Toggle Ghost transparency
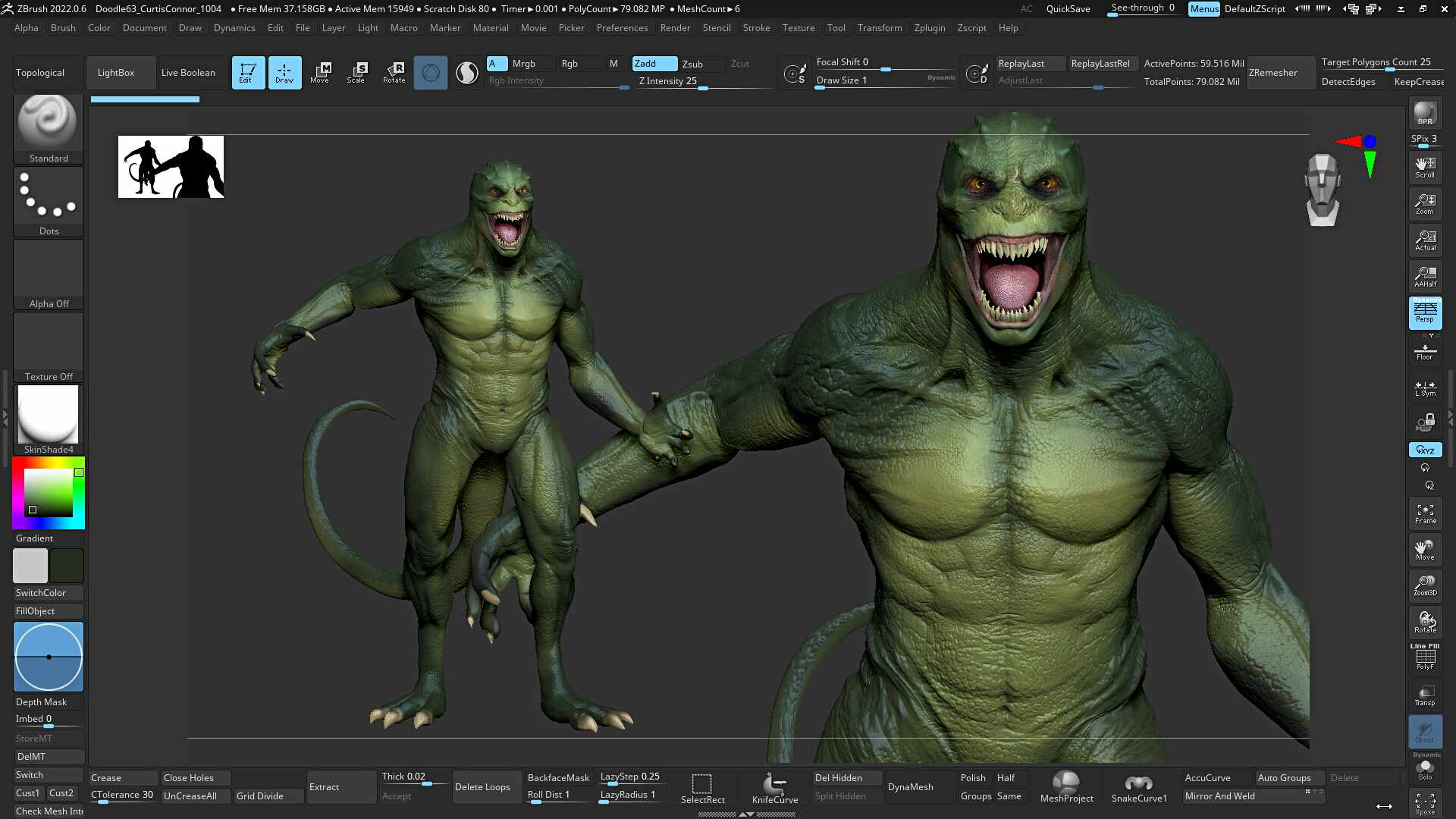This screenshot has height=819, width=1456. (x=1425, y=732)
